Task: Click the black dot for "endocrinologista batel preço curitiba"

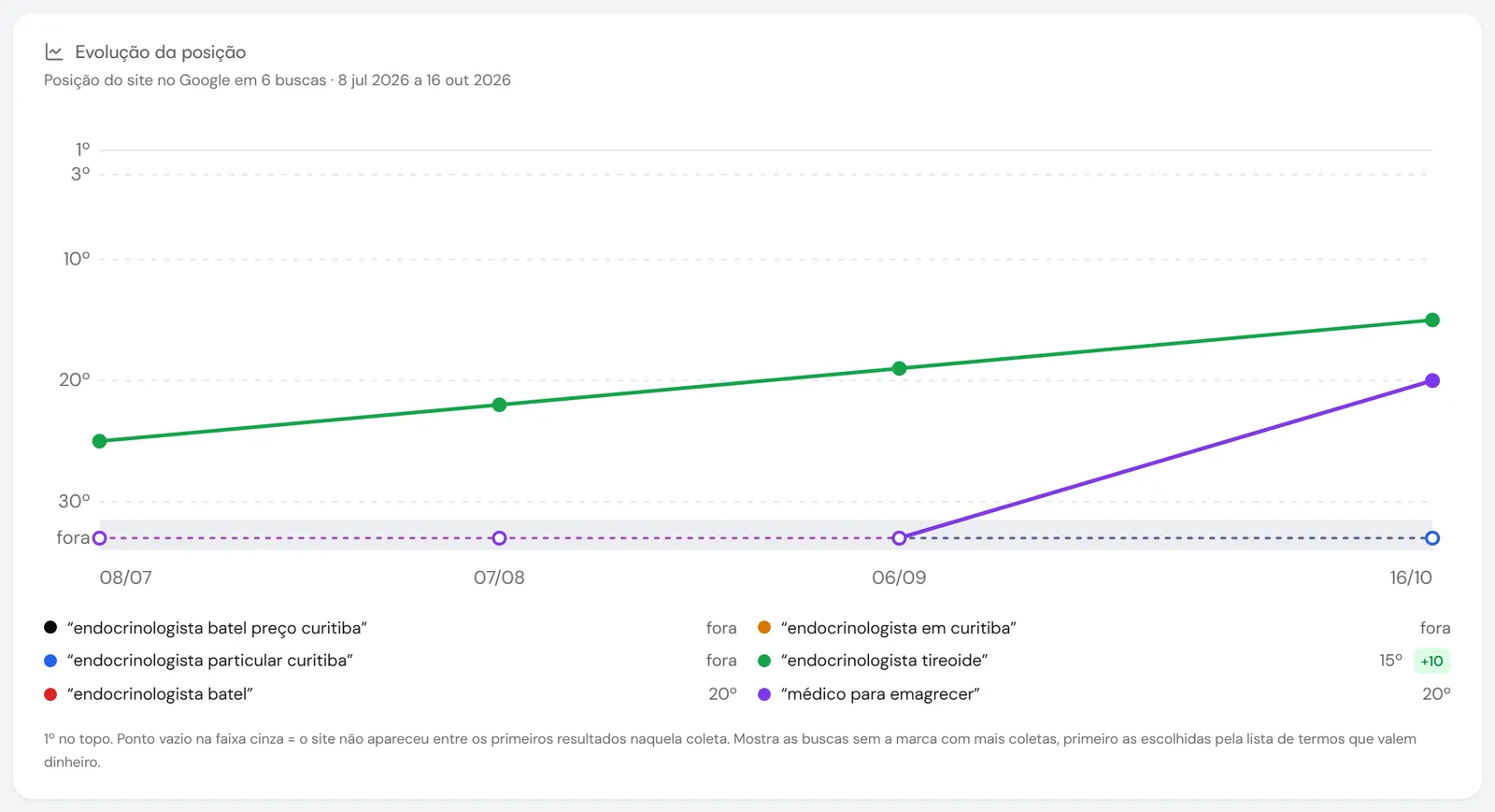Action: coord(50,627)
